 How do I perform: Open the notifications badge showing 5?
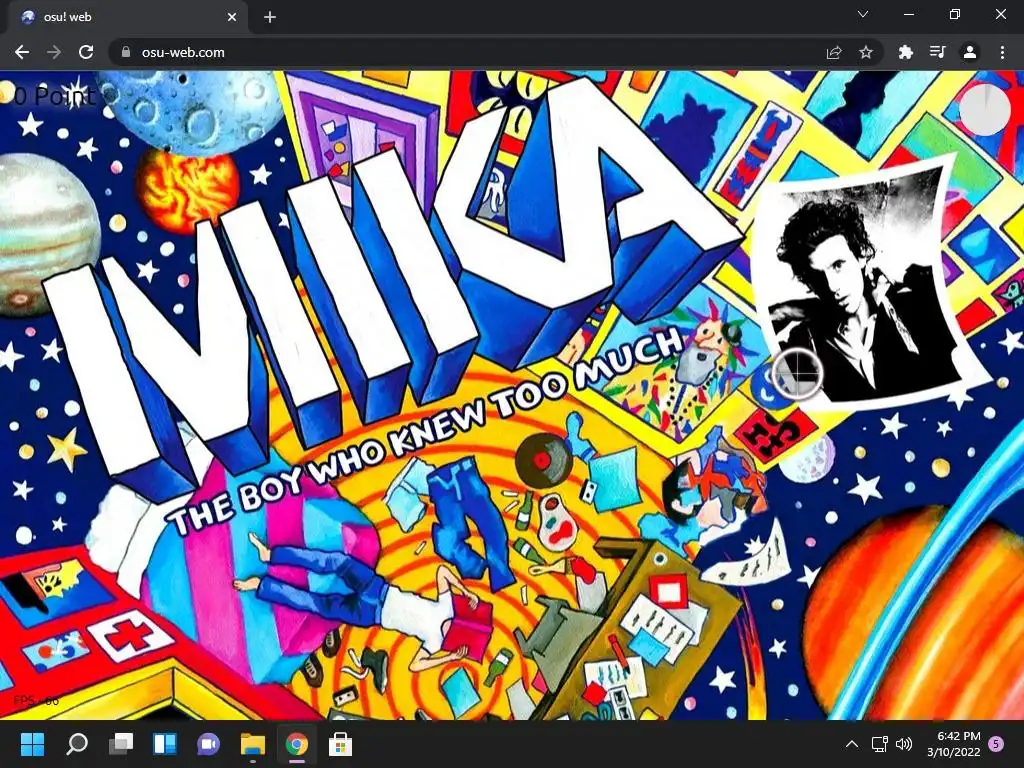click(996, 744)
